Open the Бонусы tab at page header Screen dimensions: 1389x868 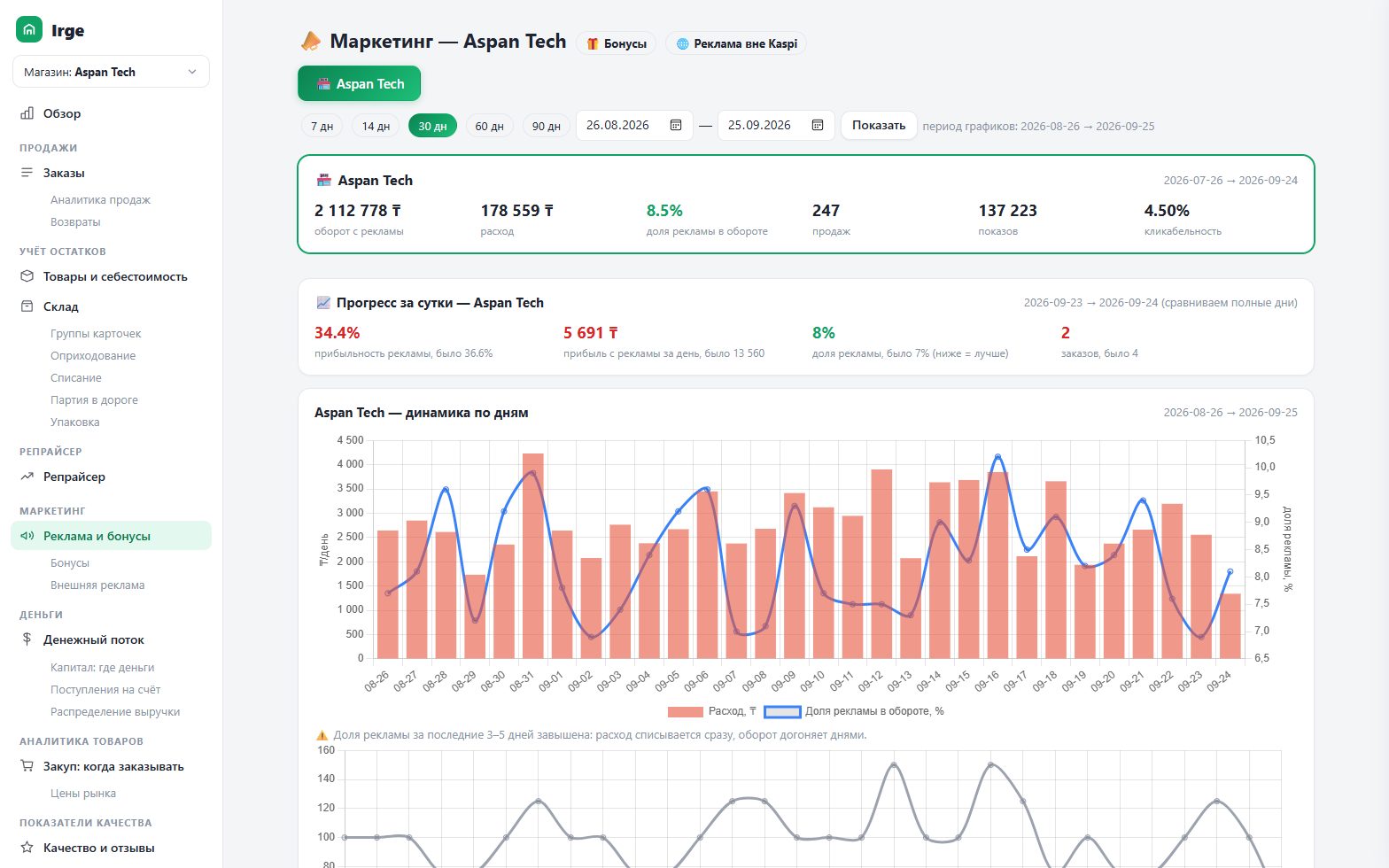click(616, 43)
